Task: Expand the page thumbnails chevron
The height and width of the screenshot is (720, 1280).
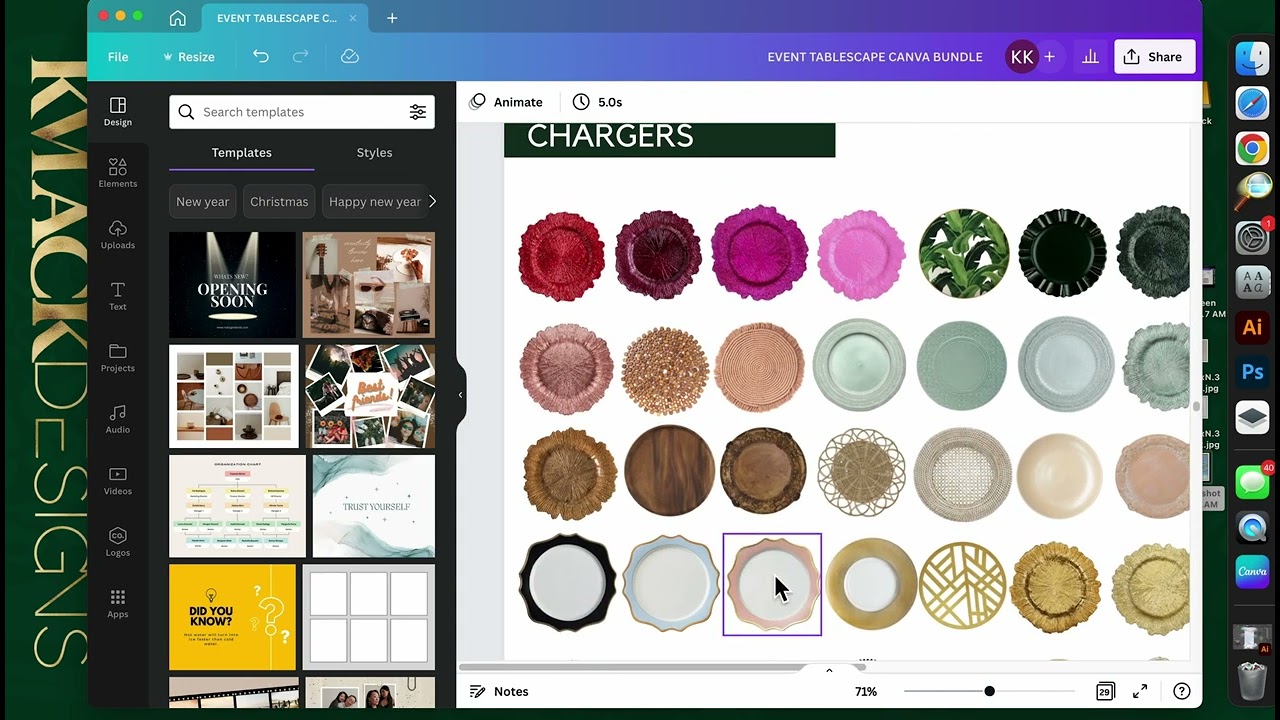Action: tap(829, 670)
